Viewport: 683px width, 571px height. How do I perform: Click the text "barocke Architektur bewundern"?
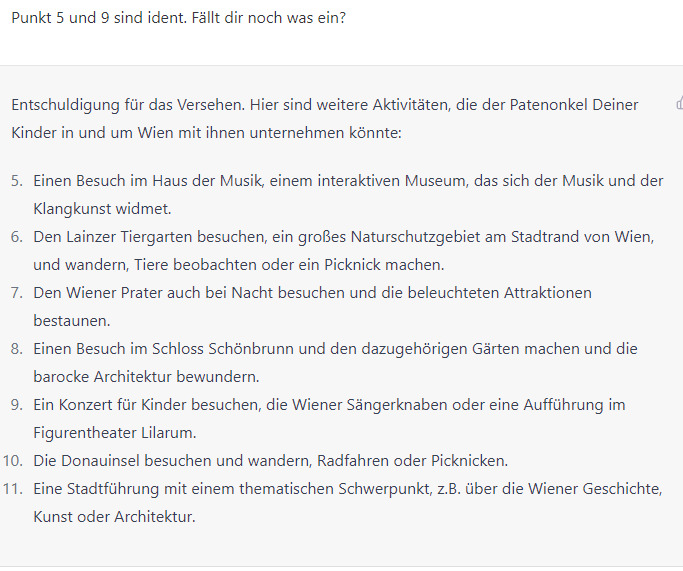tap(146, 377)
